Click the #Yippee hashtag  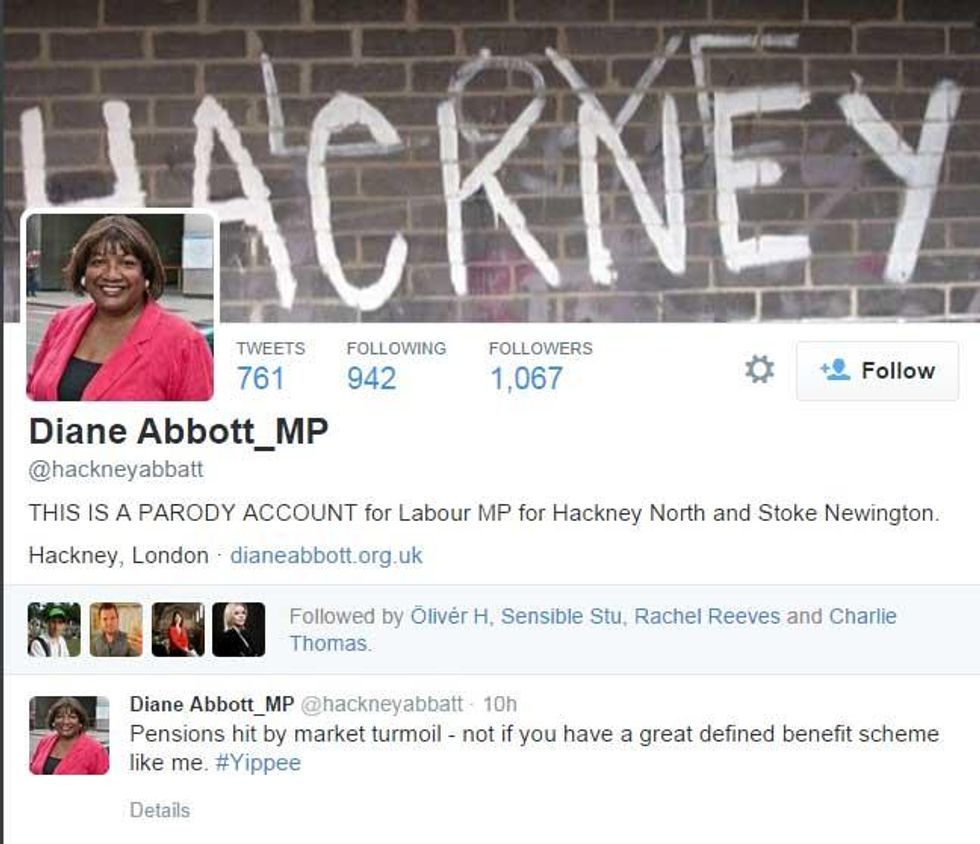click(x=258, y=763)
